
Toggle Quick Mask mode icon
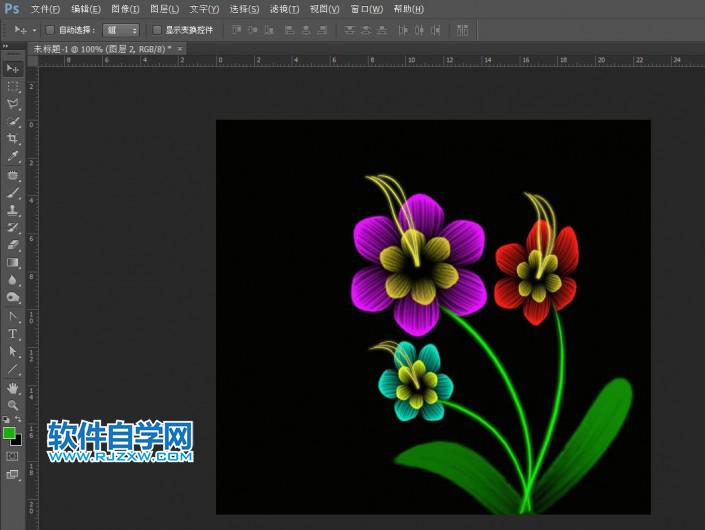[x=13, y=456]
